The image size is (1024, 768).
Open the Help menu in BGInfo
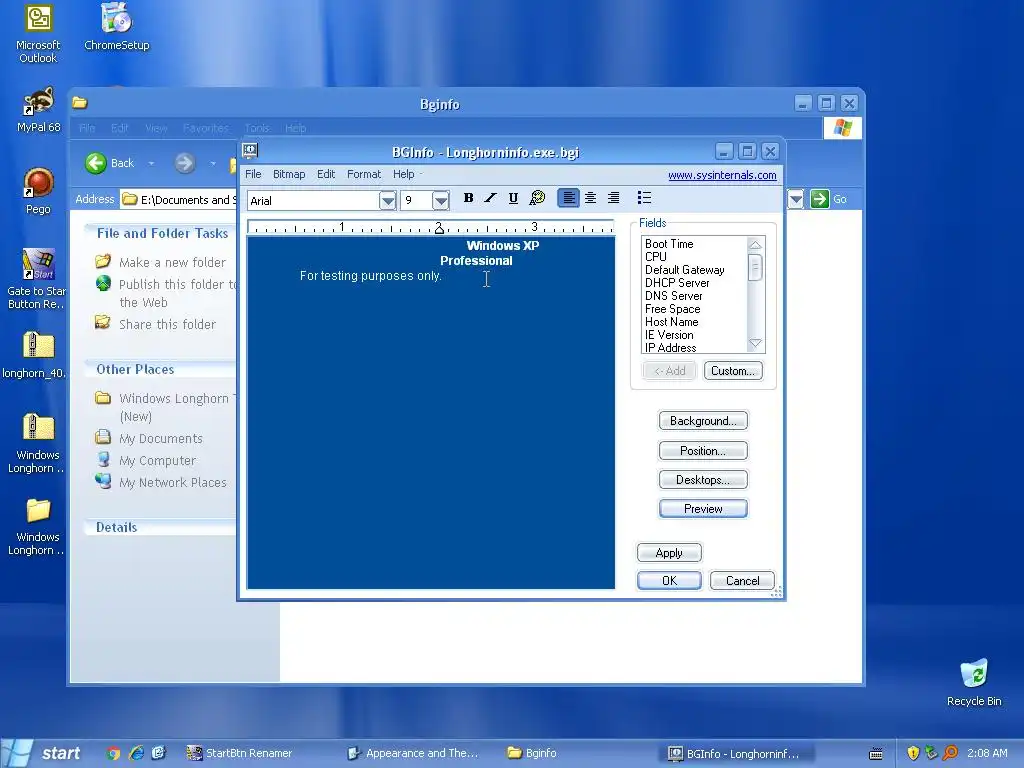click(403, 174)
